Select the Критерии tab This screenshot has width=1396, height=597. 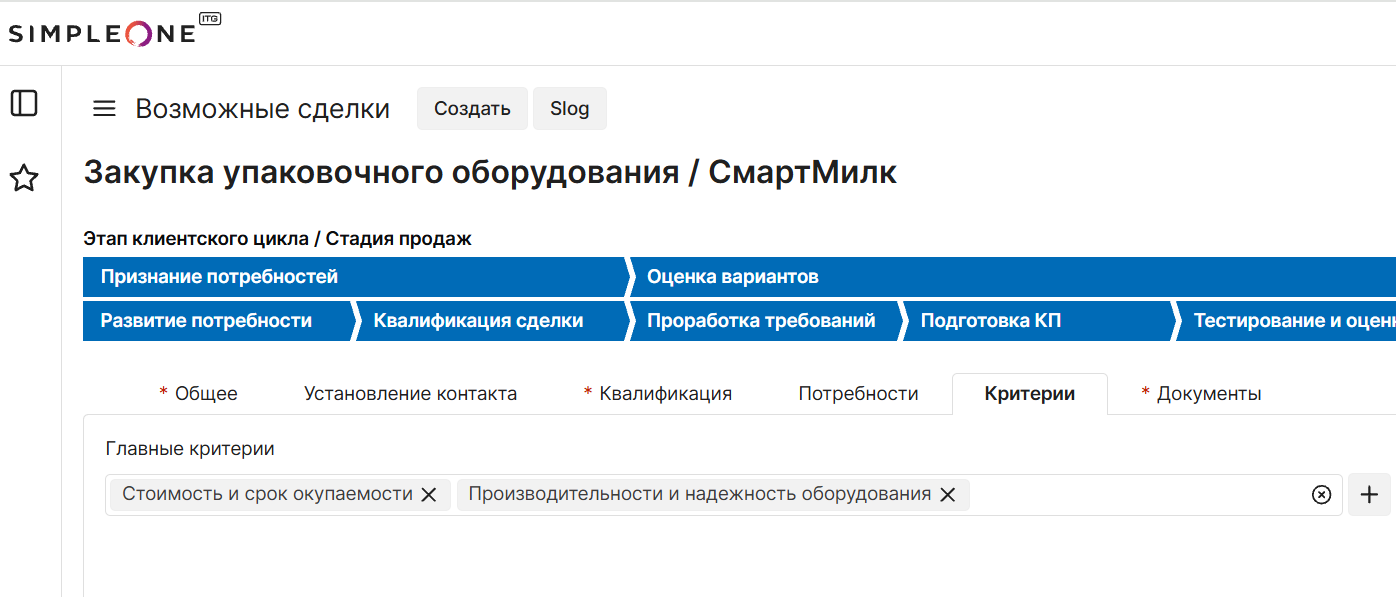coord(1030,394)
